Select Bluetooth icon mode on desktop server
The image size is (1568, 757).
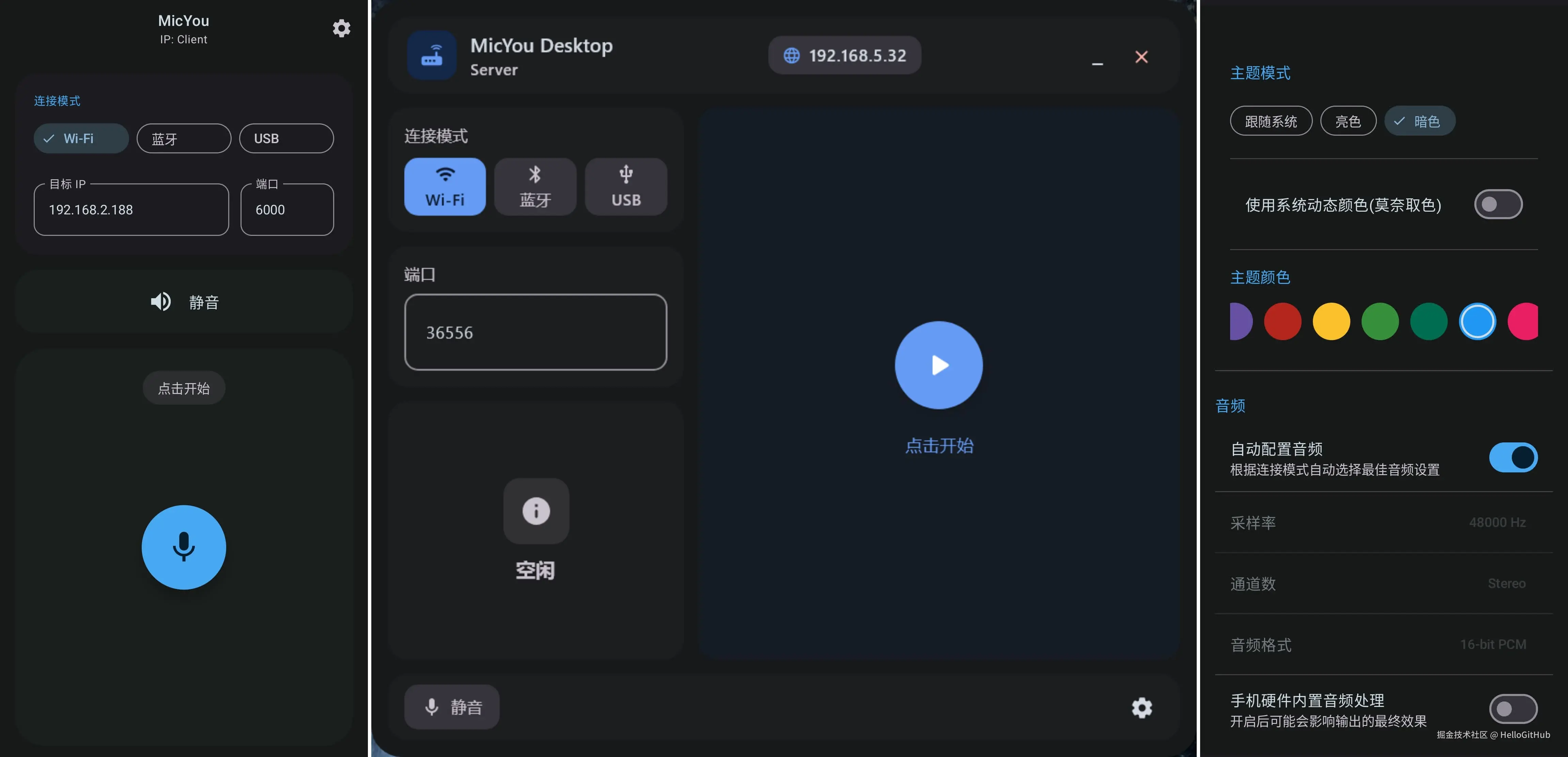[534, 186]
